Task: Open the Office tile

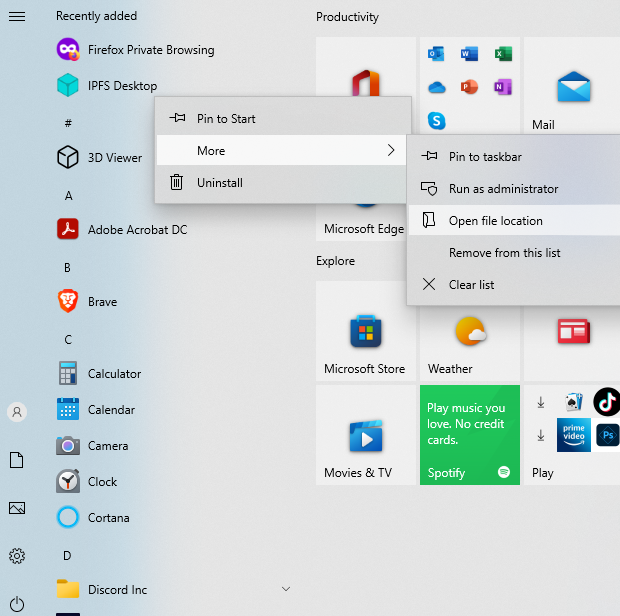Action: [x=366, y=66]
